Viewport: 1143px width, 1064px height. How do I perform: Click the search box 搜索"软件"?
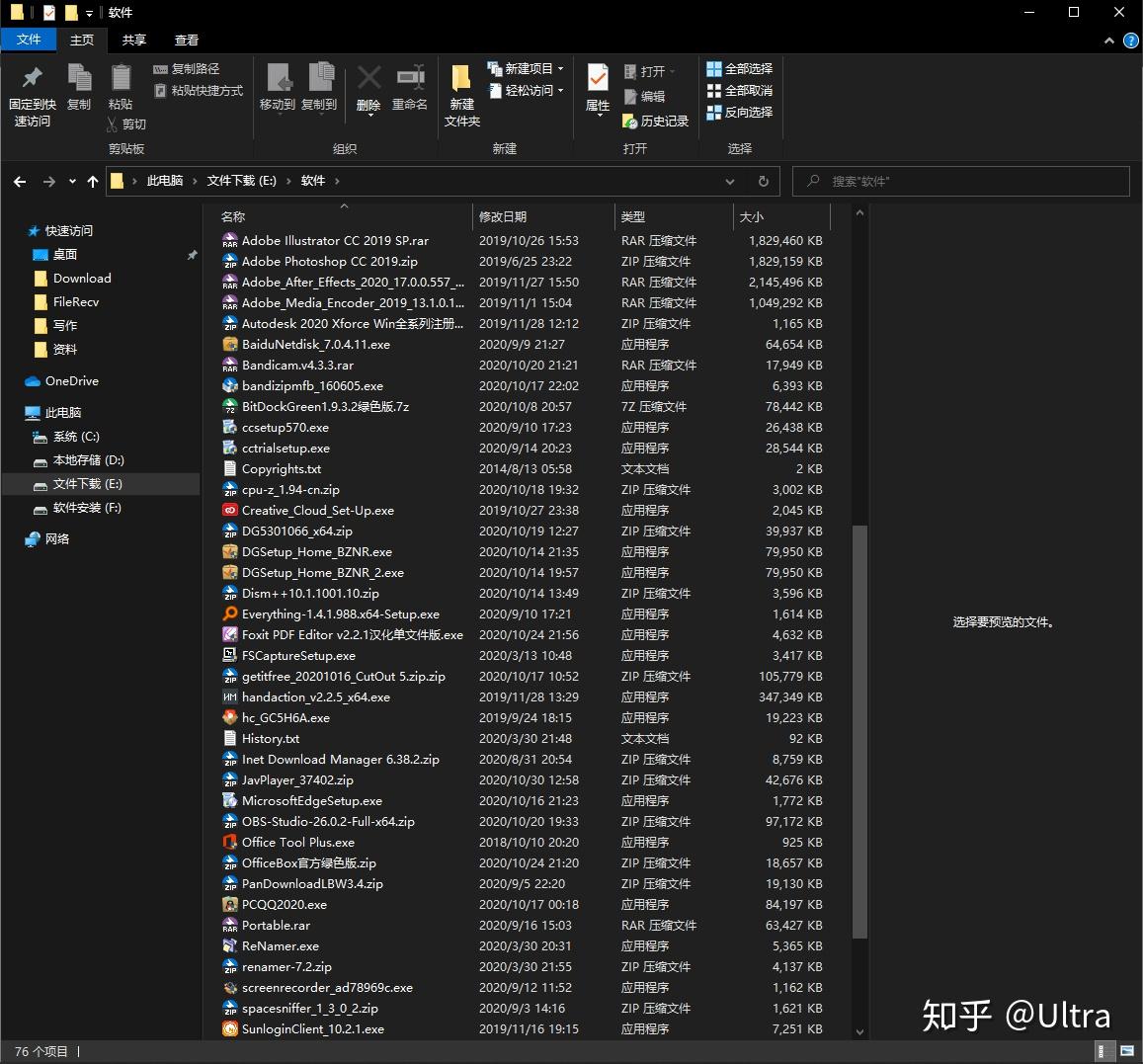tap(961, 181)
